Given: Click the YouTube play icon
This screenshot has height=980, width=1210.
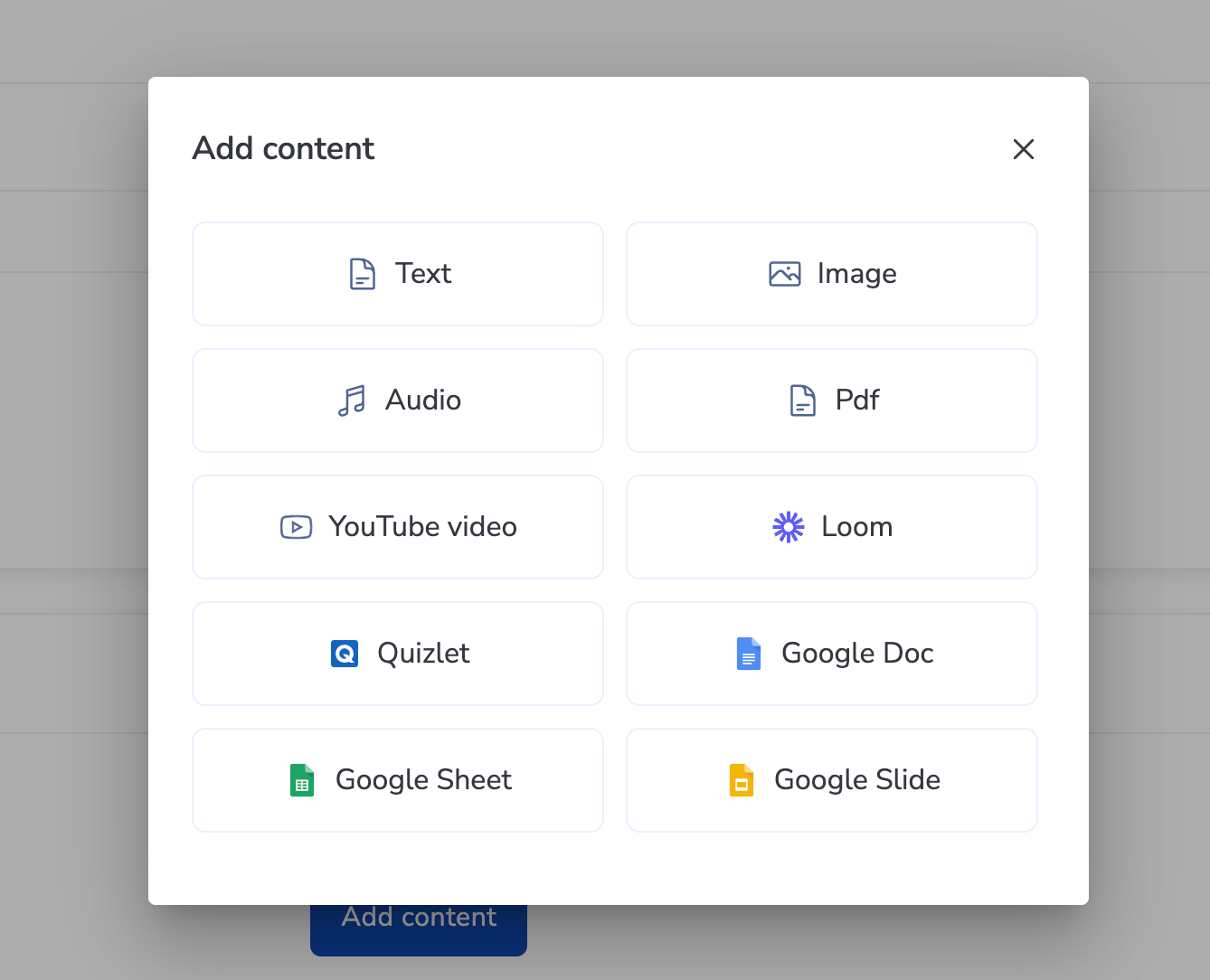Looking at the screenshot, I should pyautogui.click(x=295, y=527).
